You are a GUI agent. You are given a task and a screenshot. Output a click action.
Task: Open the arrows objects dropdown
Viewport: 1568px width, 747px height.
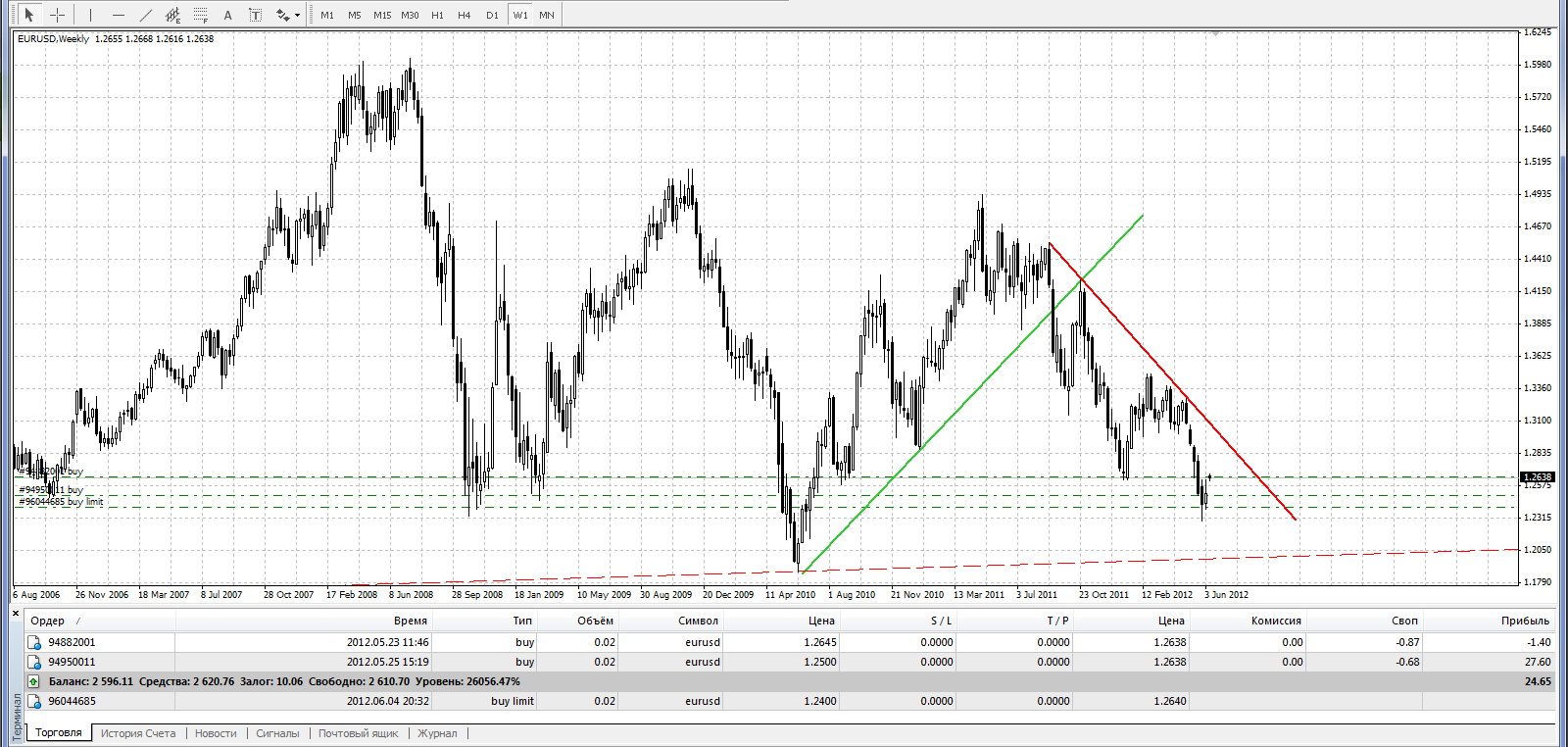point(288,15)
